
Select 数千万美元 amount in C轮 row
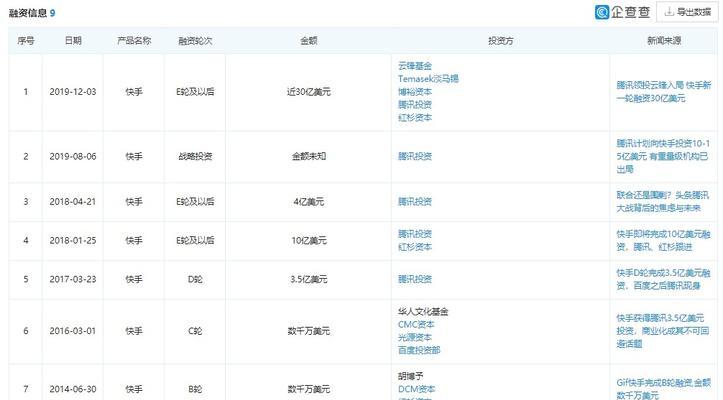click(308, 331)
